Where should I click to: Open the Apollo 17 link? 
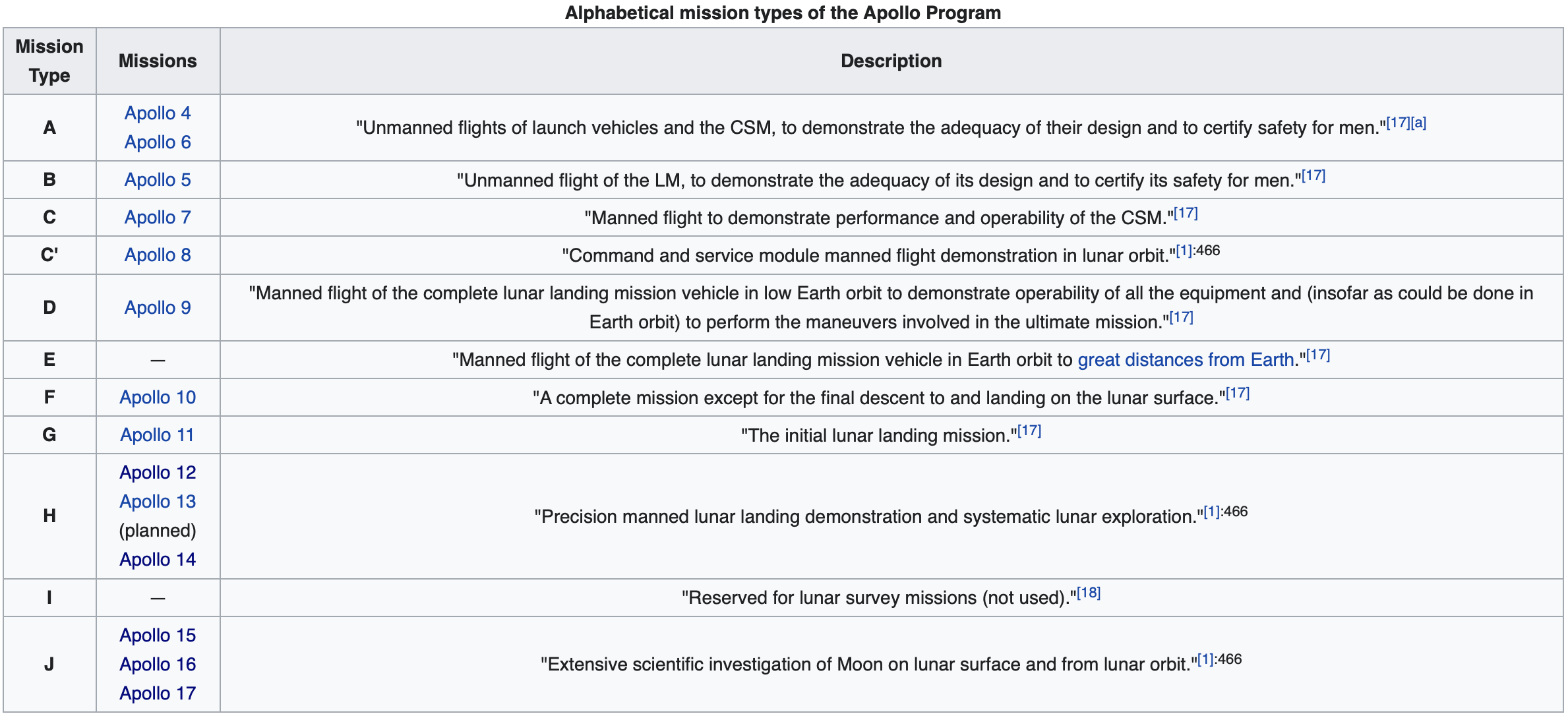pos(158,694)
